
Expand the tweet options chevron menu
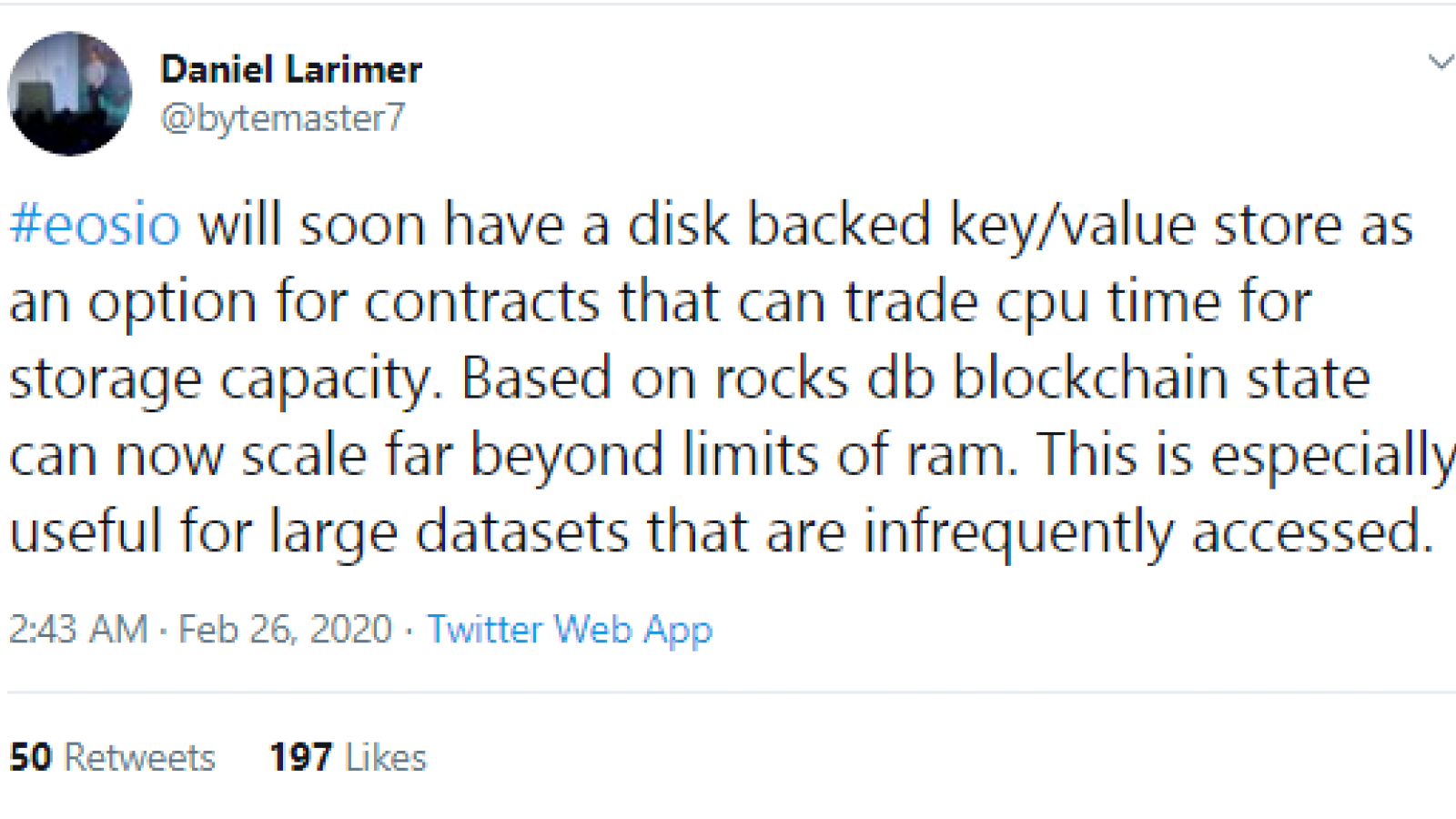(1441, 62)
